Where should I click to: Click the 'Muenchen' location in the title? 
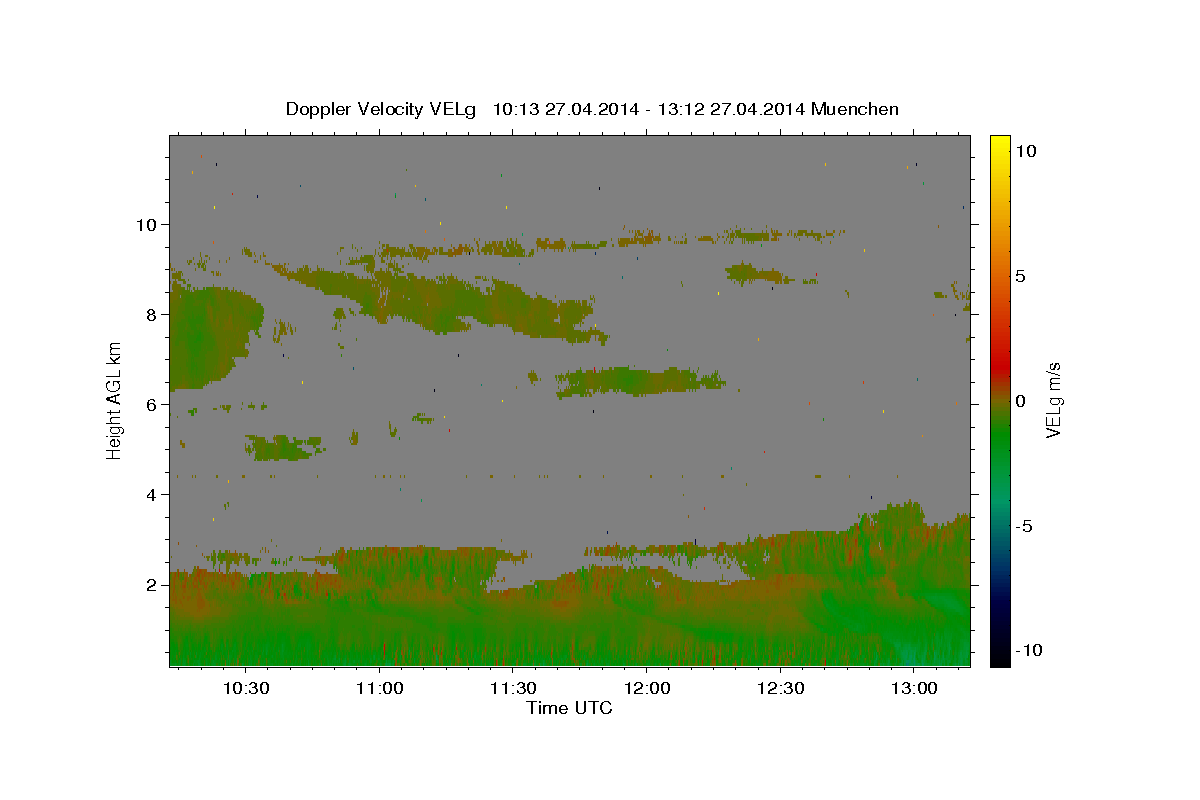[x=856, y=109]
